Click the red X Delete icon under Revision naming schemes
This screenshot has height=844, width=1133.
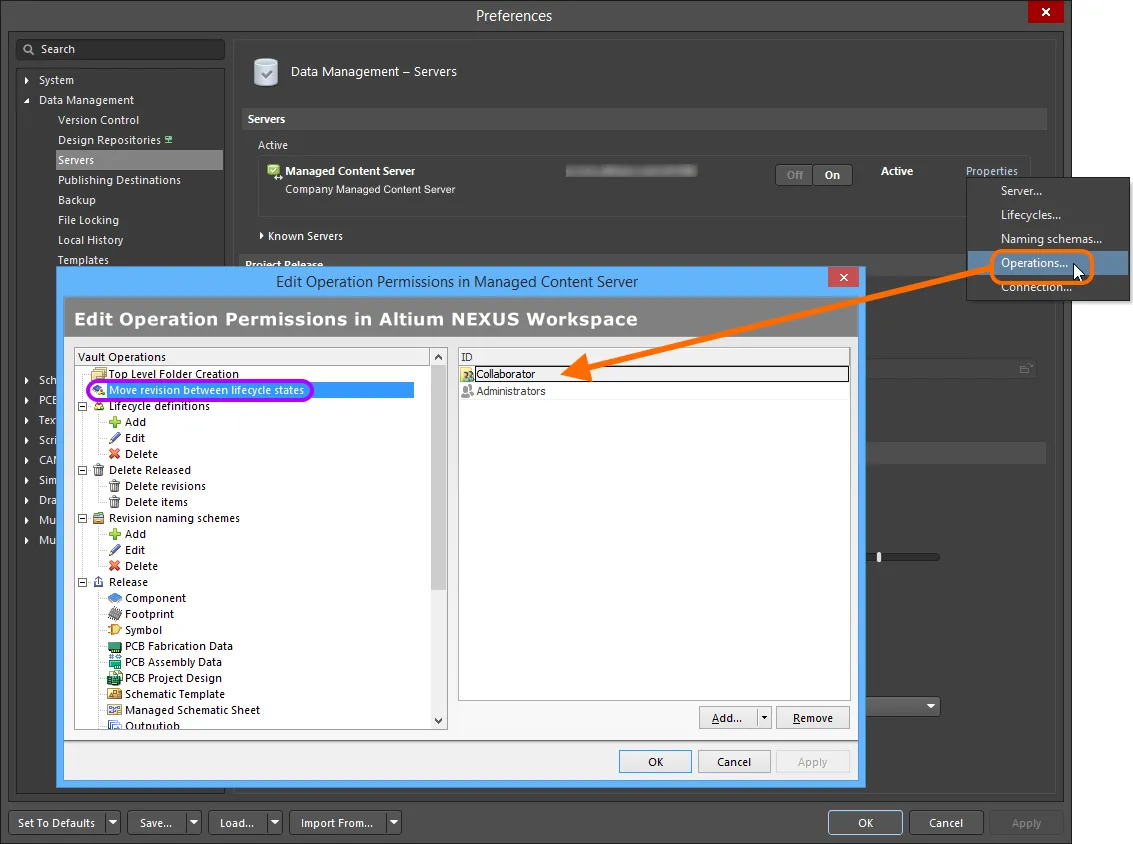pyautogui.click(x=115, y=566)
